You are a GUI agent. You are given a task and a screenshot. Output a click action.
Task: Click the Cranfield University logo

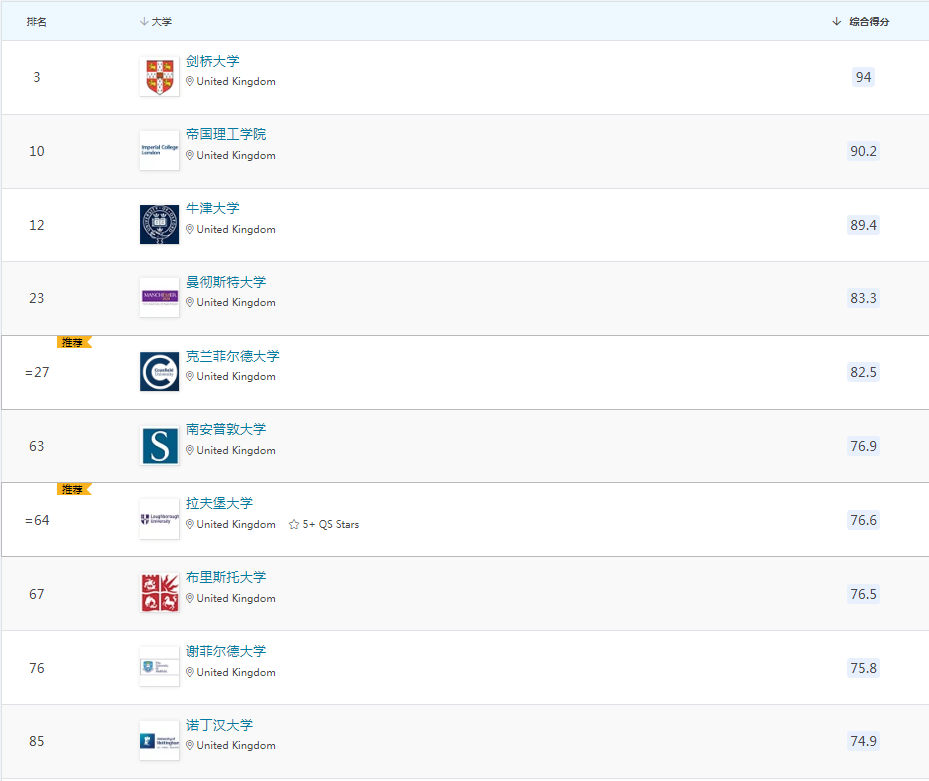coord(159,372)
